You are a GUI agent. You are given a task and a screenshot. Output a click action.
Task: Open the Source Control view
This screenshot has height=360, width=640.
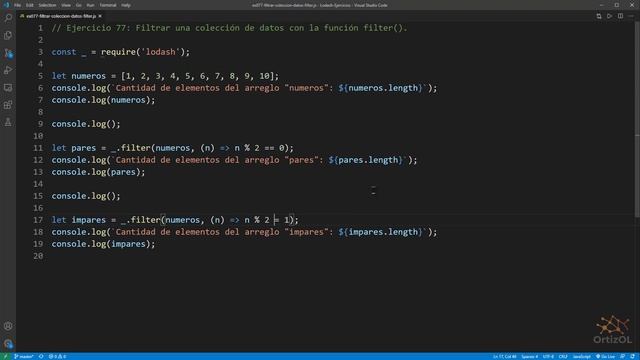(8, 53)
